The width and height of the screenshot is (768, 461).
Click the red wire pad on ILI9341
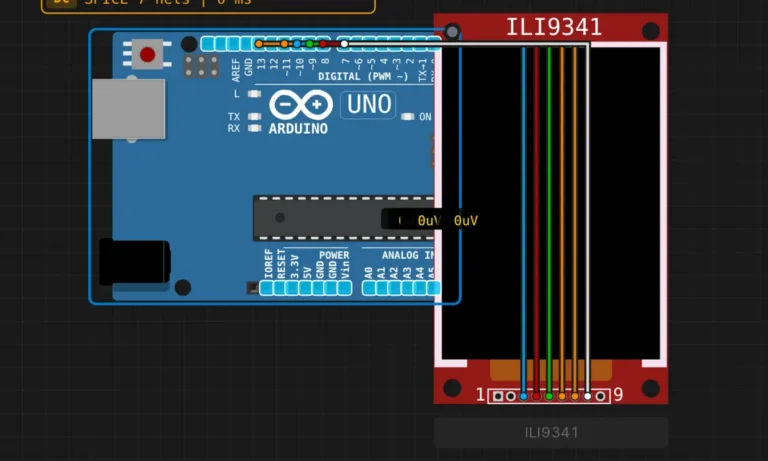pyautogui.click(x=536, y=396)
